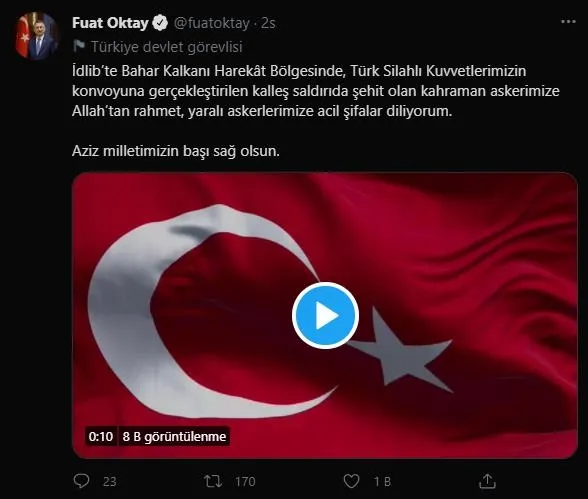Click the 23 replies count

point(110,481)
